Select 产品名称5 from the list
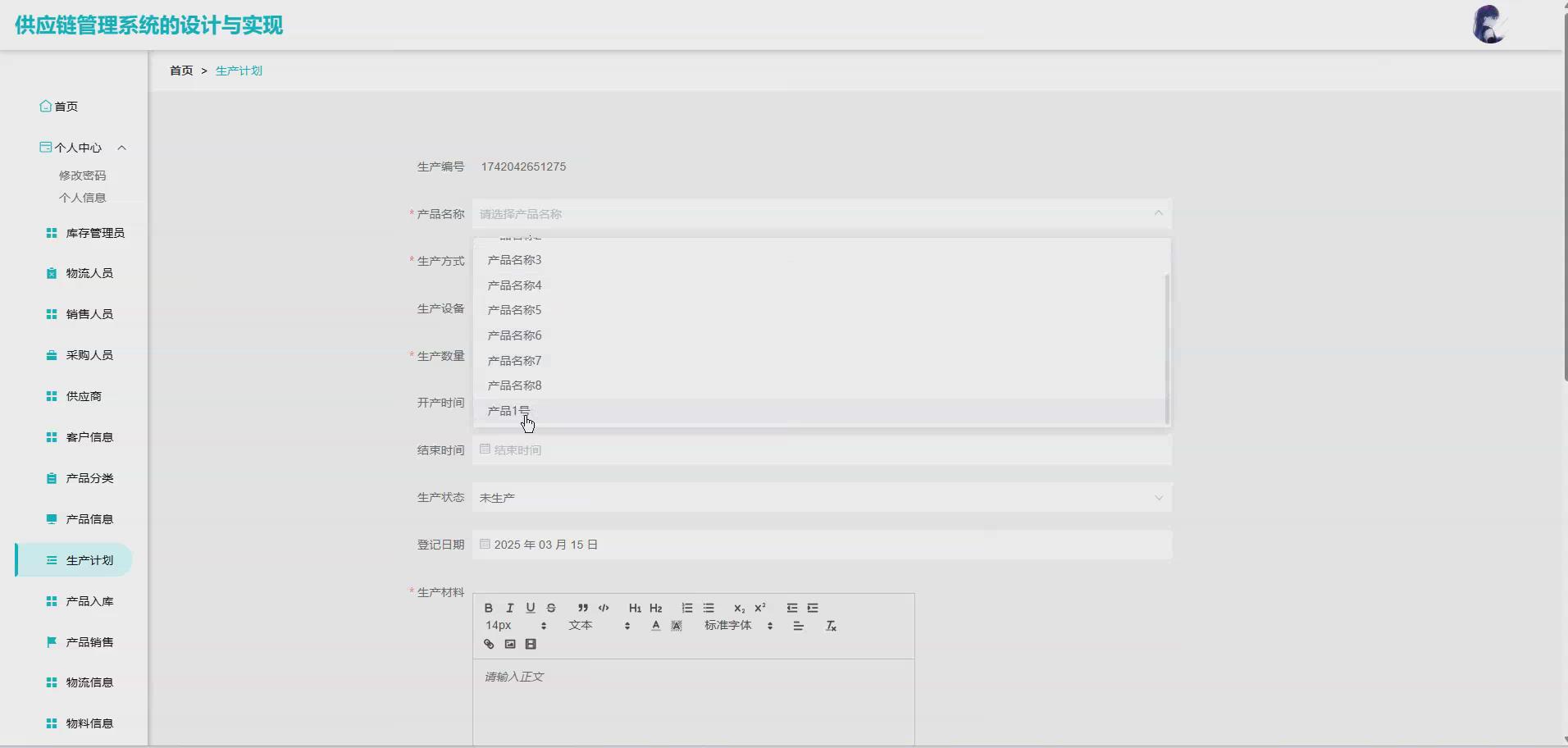Screen dimensions: 1568x748 point(820,310)
